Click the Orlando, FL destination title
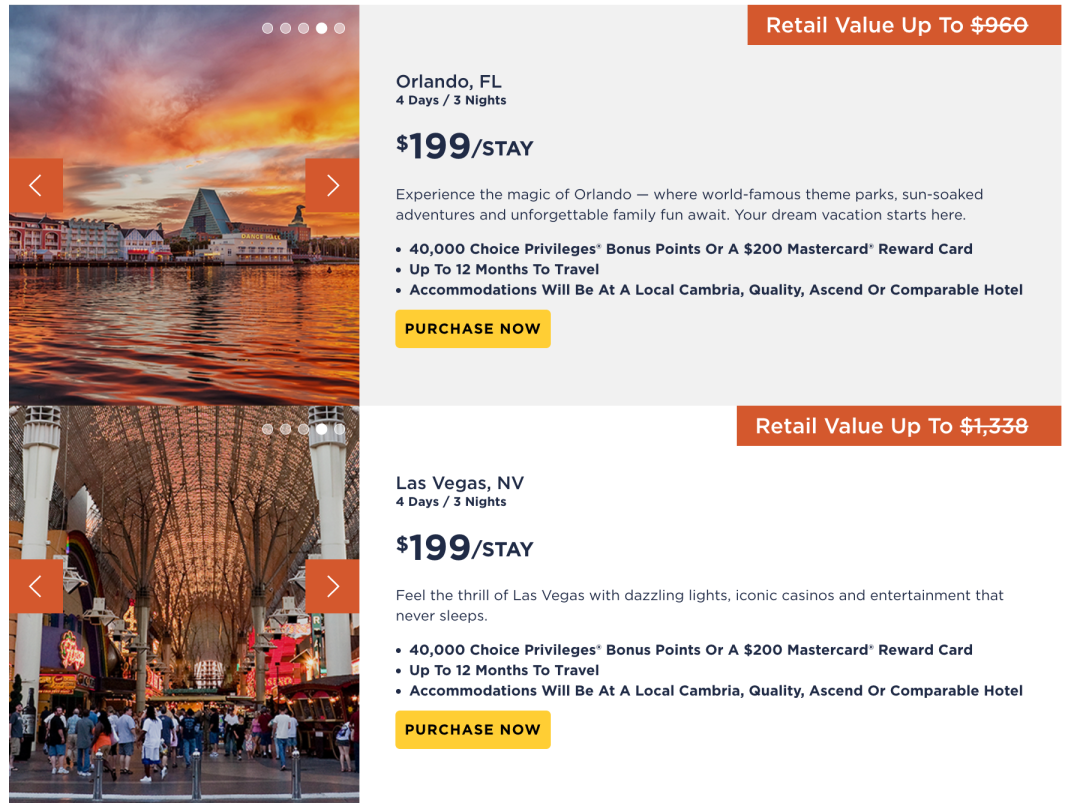Viewport: 1080px width, 803px height. [448, 81]
